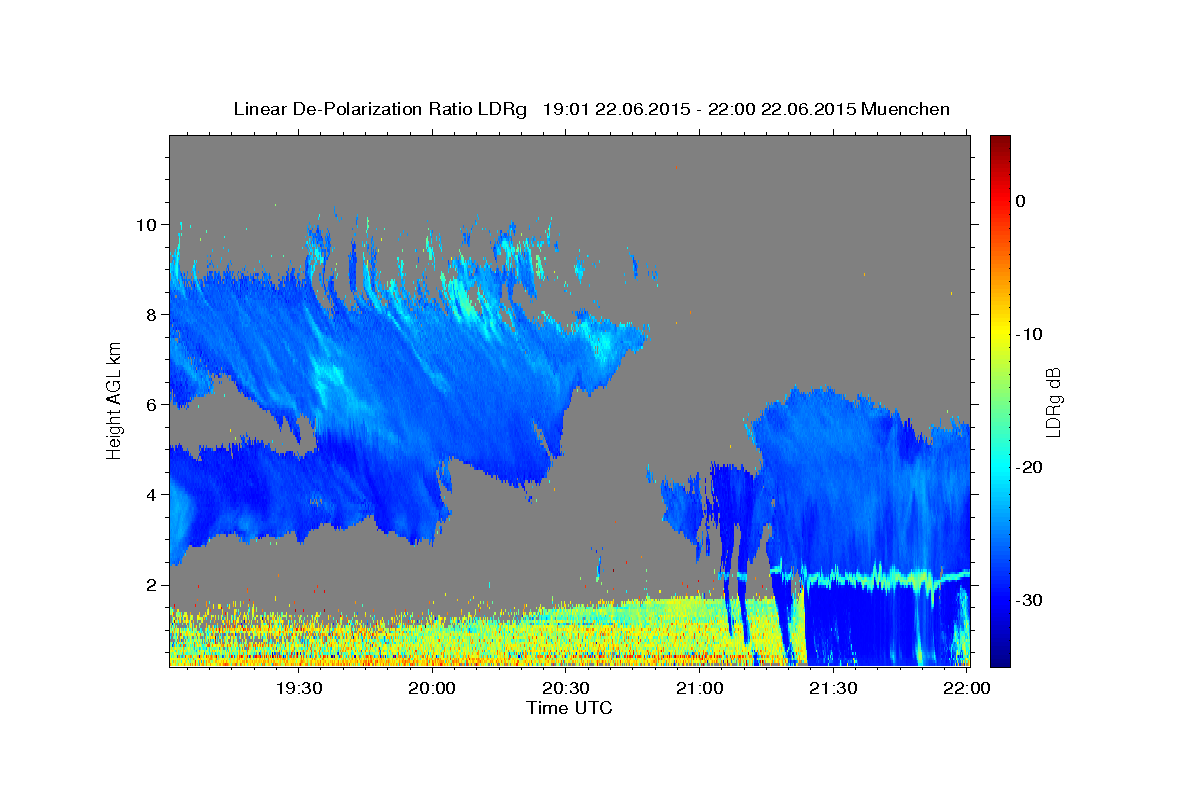Click the 21:00 time tick label

699,688
